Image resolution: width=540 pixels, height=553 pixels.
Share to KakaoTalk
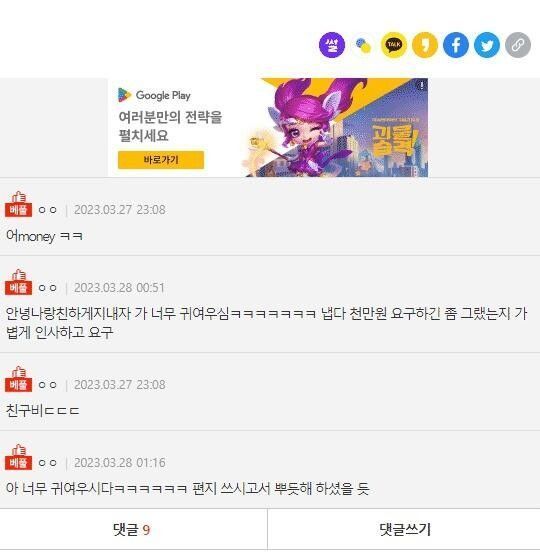[x=394, y=45]
